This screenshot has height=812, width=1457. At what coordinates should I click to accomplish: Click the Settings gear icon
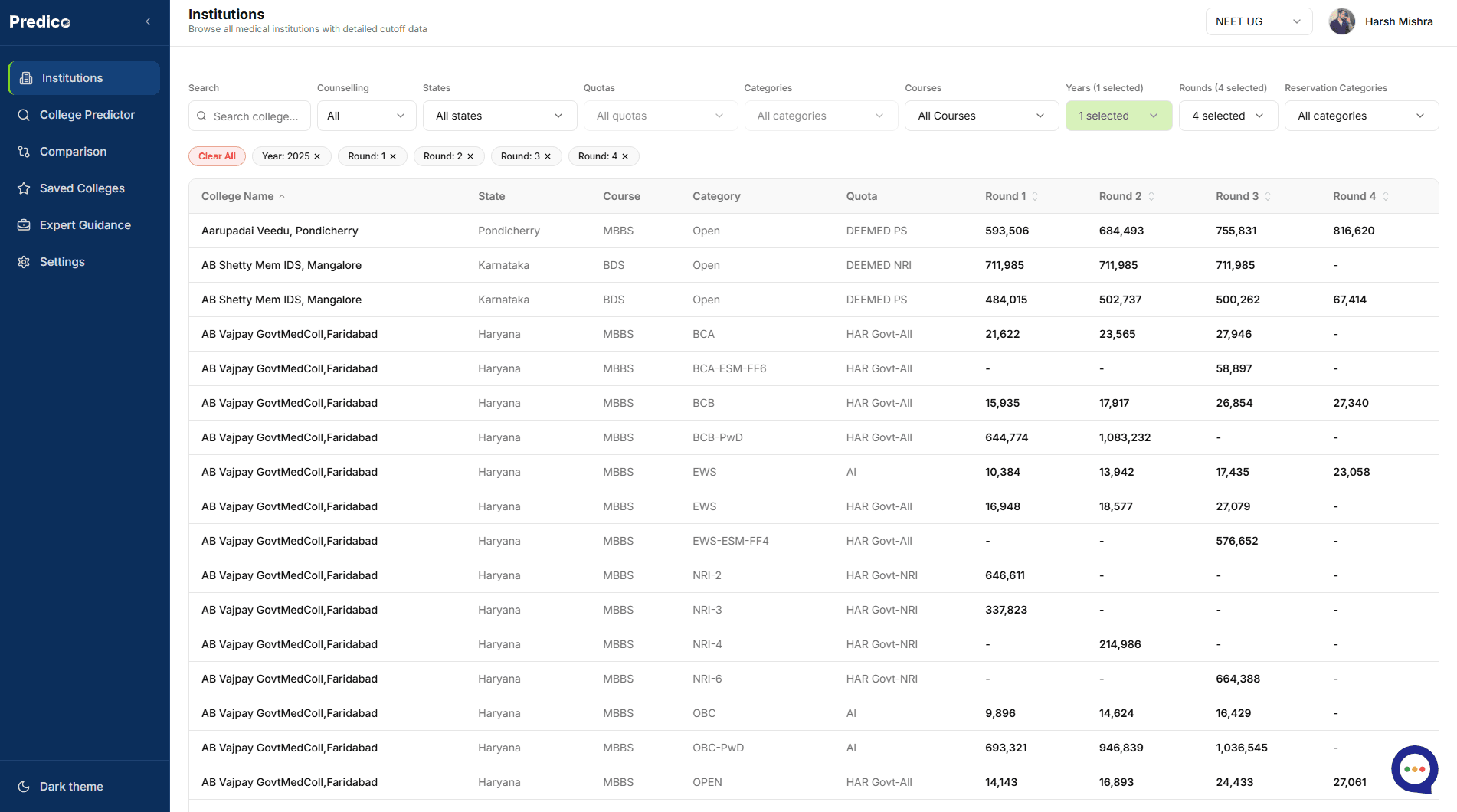[x=24, y=262]
